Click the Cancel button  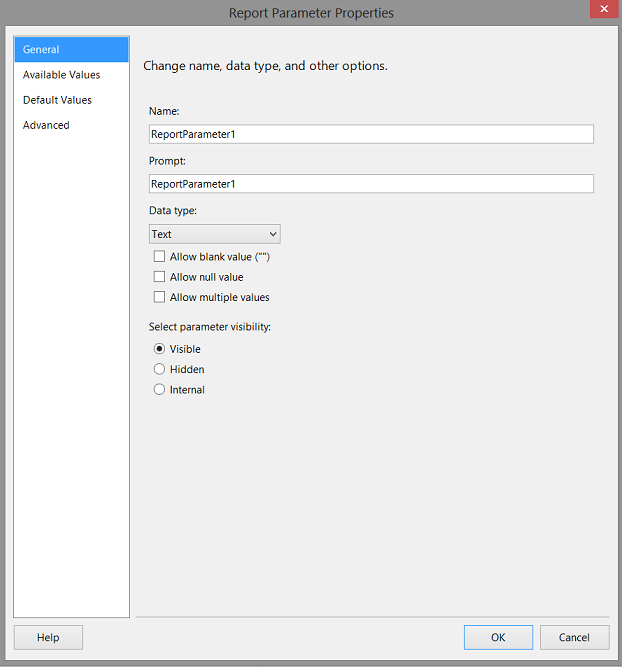(x=574, y=637)
